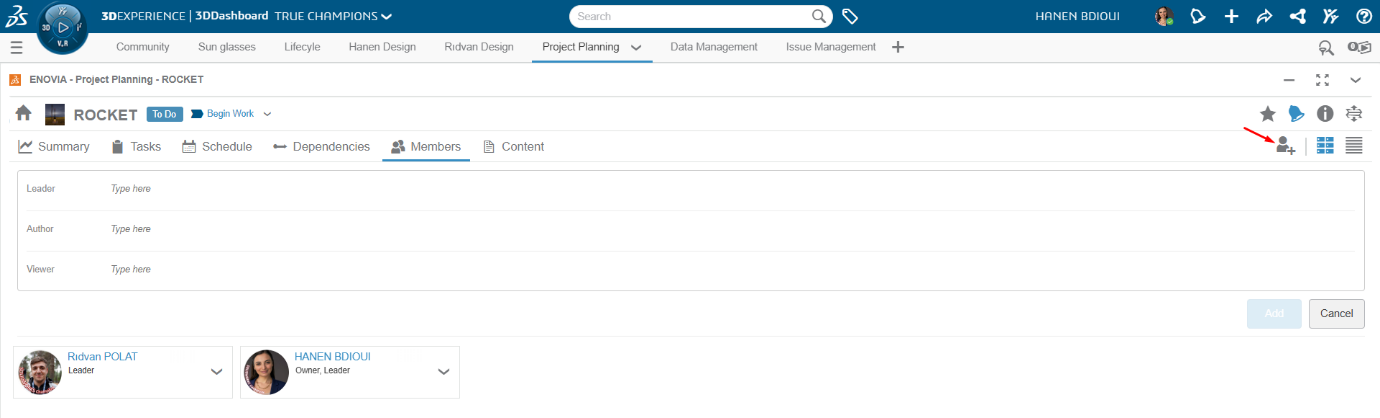Toggle project subscription bell icon
Image resolution: width=1380 pixels, height=418 pixels.
[x=1296, y=114]
